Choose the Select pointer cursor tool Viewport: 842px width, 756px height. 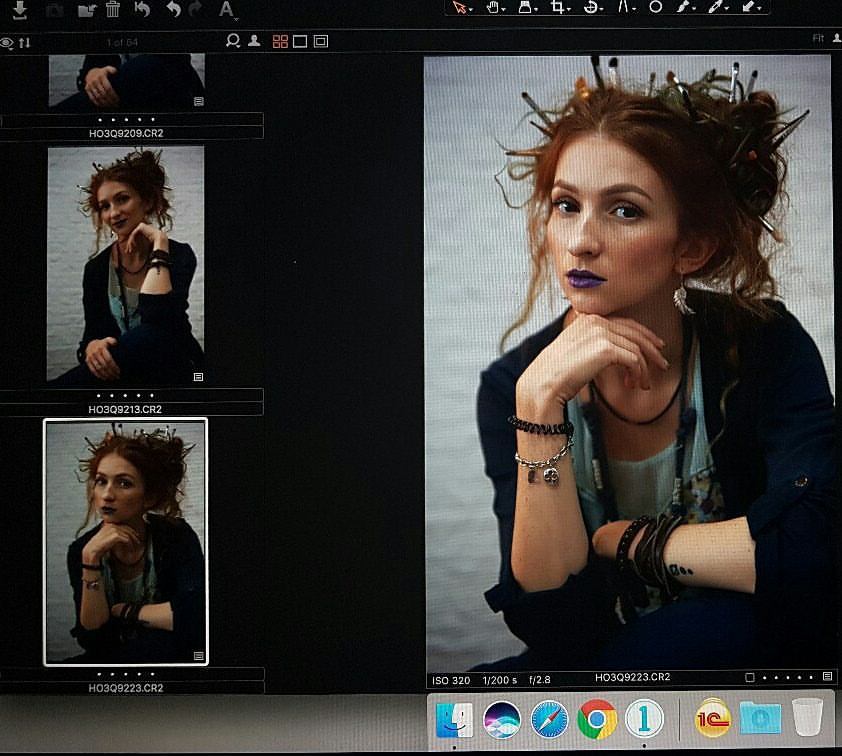459,7
